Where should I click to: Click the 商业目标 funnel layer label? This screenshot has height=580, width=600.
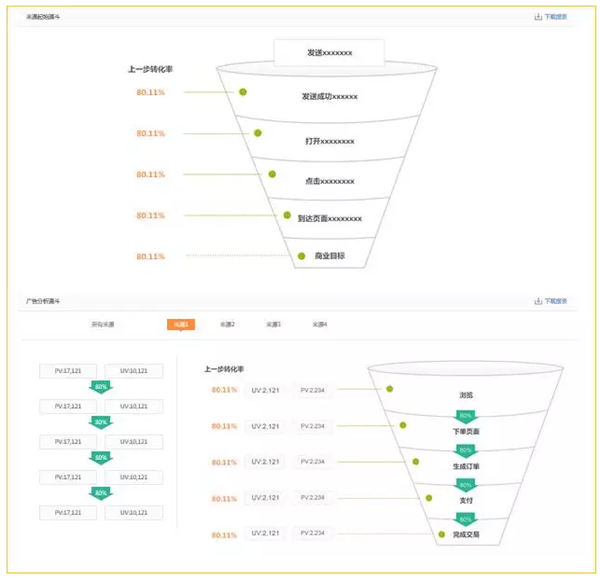coord(330,256)
